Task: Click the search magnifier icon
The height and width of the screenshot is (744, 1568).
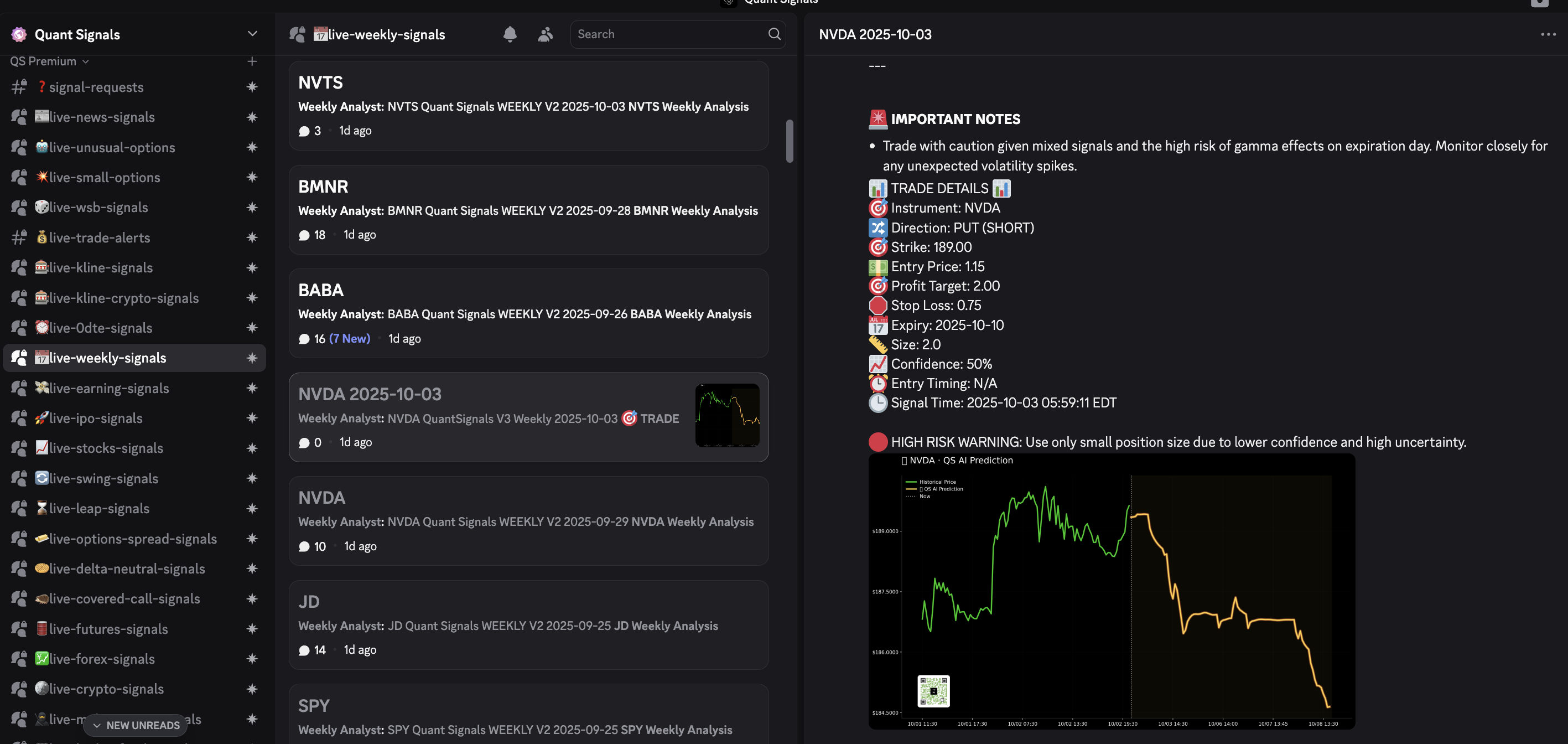Action: (774, 34)
